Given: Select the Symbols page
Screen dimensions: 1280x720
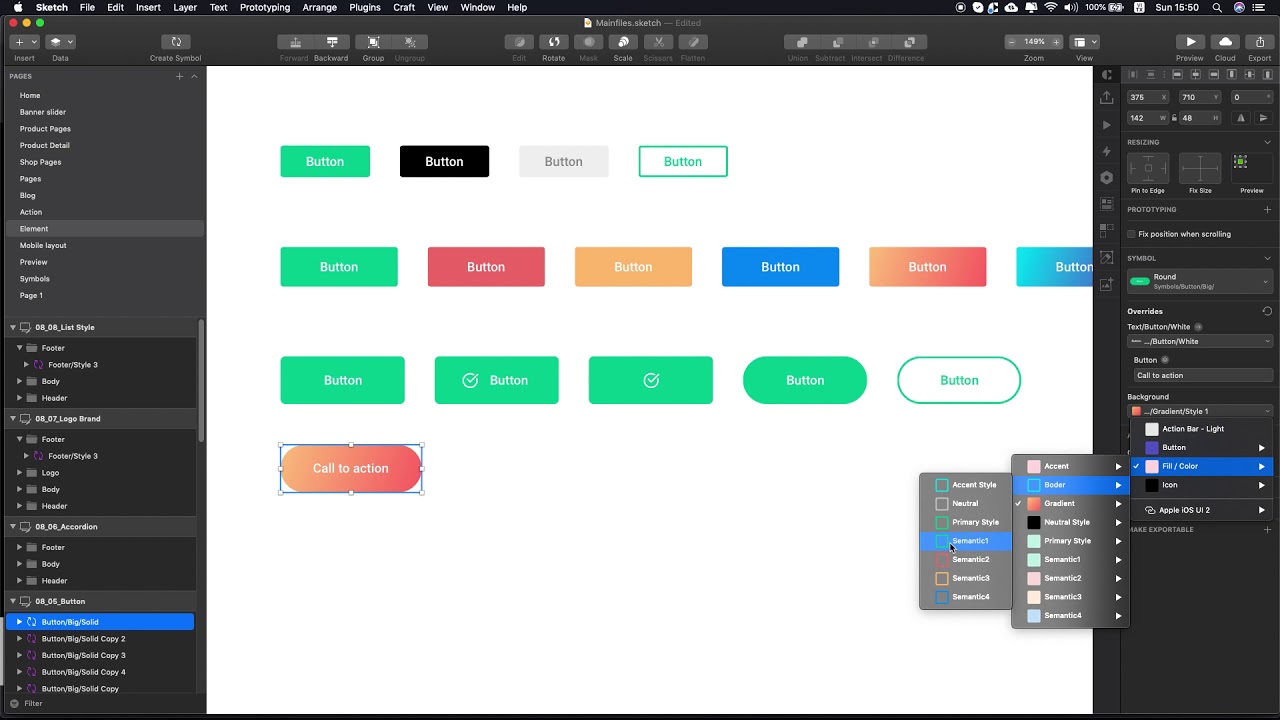Looking at the screenshot, I should (35, 279).
